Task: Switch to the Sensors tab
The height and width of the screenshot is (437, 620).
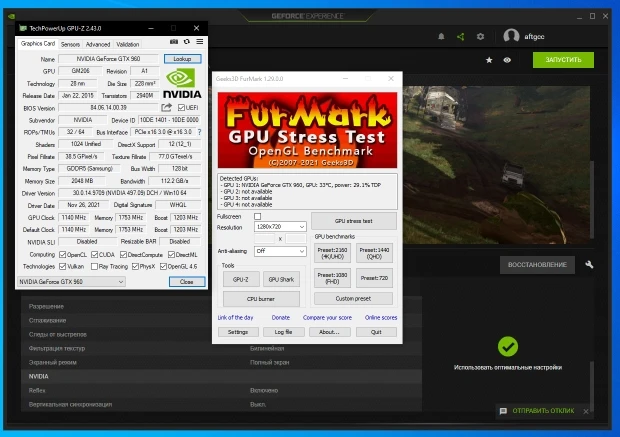Action: (x=70, y=44)
